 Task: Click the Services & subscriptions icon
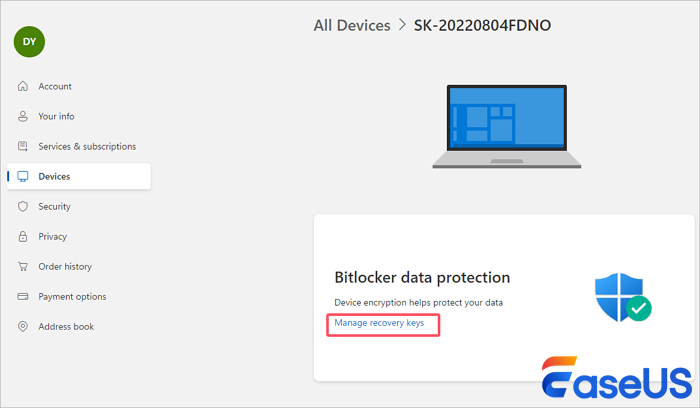(23, 147)
